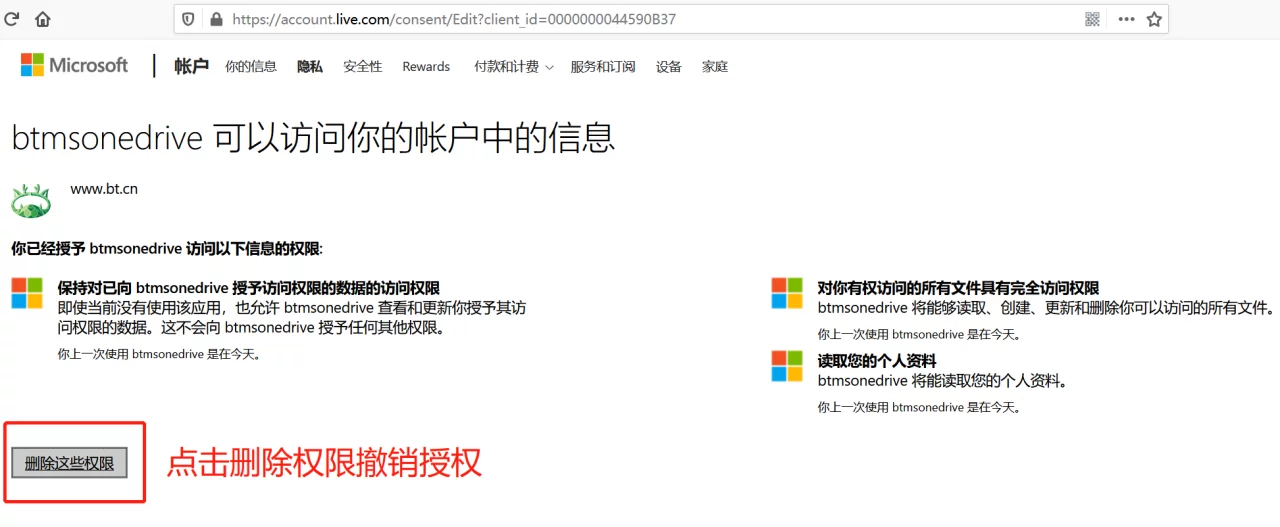
Task: Open the QR code icon in address bar
Action: point(1092,19)
